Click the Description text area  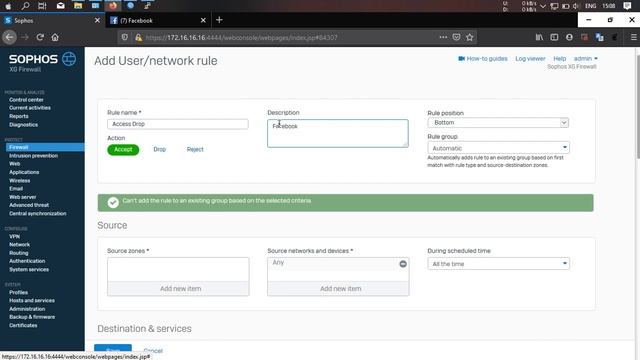pyautogui.click(x=338, y=133)
